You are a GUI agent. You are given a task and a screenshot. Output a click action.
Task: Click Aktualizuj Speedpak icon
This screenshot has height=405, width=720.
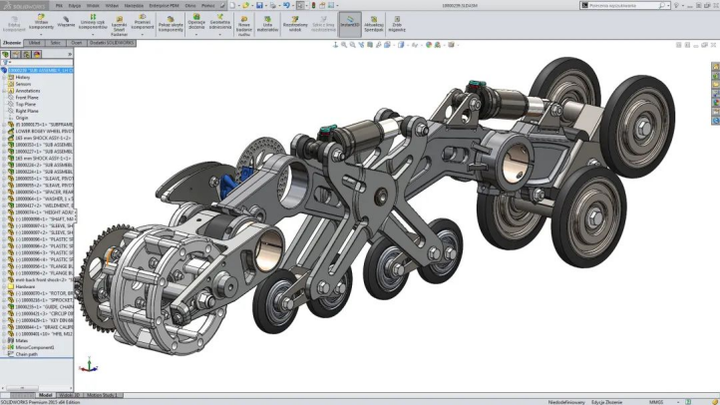(374, 19)
